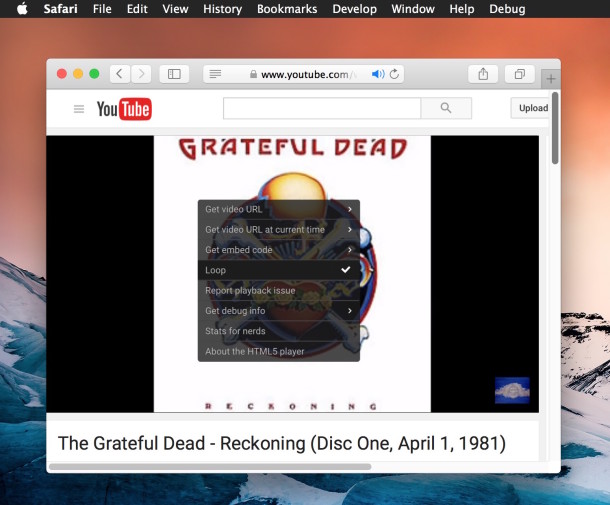Minimize the Safari window with yellow button
610x505 pixels.
coord(78,74)
